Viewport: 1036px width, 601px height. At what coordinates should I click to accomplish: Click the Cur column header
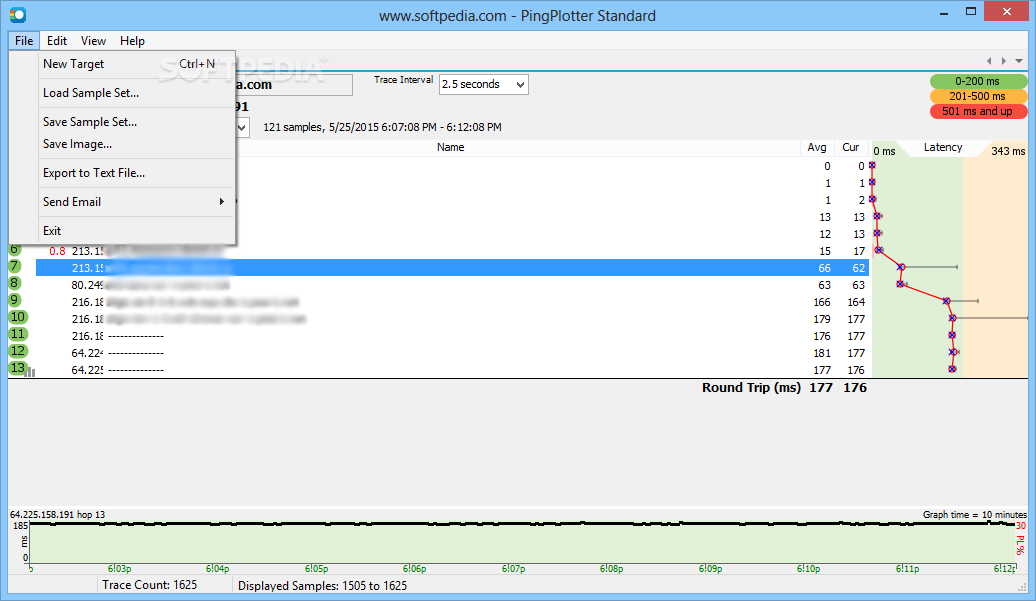pos(851,147)
